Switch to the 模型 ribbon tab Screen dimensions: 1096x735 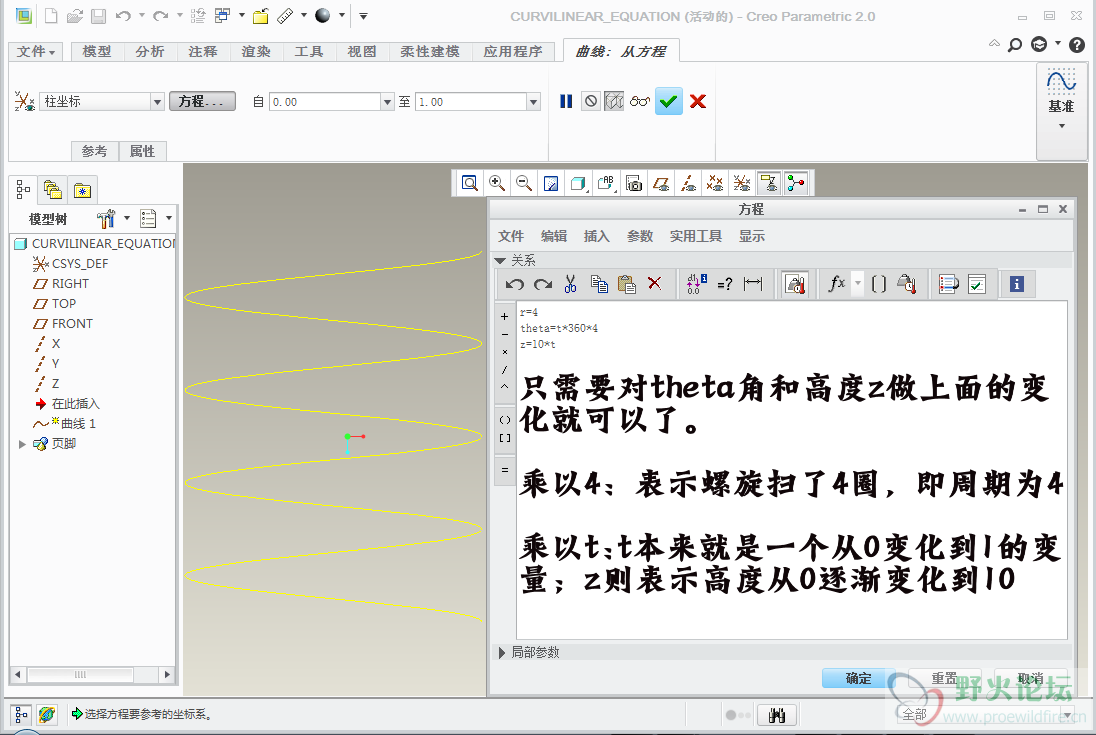tap(96, 52)
